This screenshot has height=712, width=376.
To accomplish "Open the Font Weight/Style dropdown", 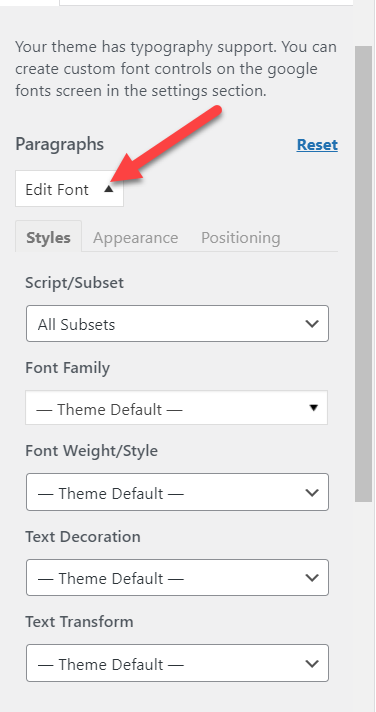I will (x=177, y=492).
